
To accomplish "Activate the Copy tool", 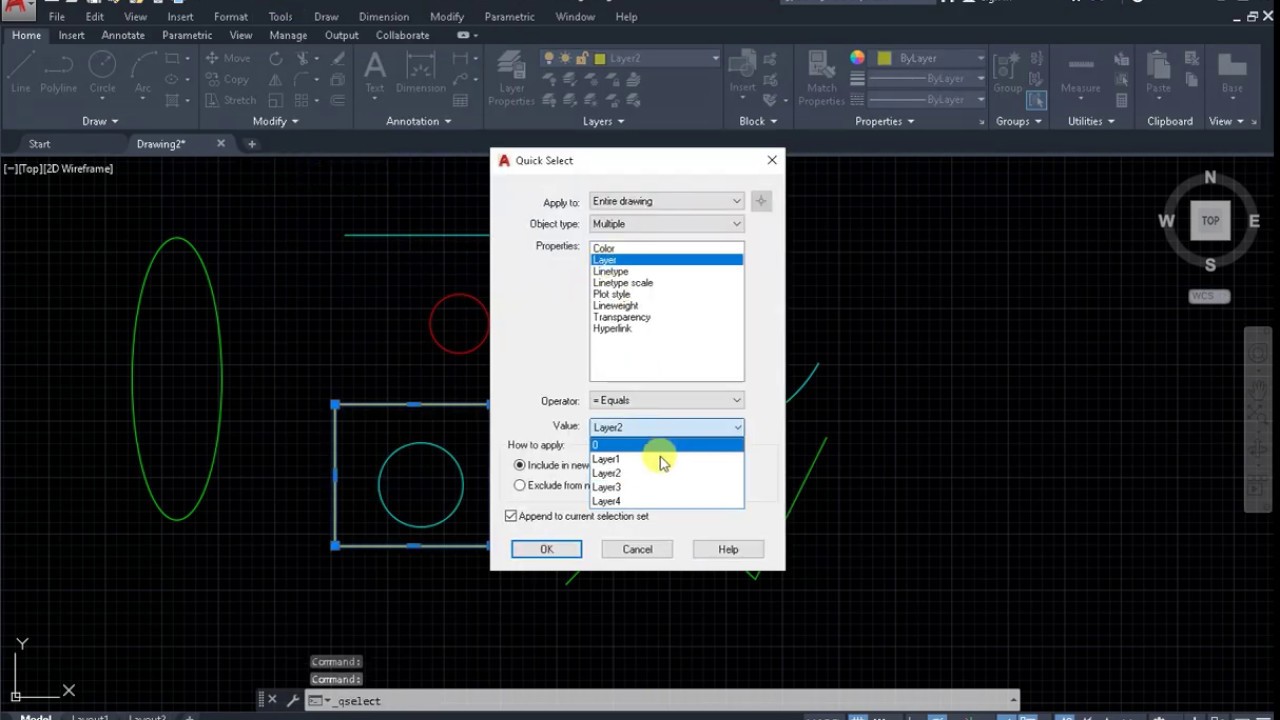I will [x=227, y=79].
